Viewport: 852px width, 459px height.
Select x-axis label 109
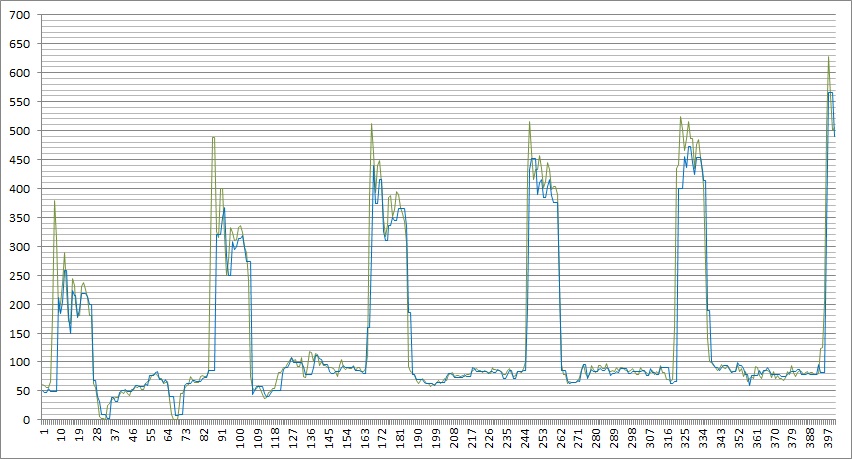[258, 438]
